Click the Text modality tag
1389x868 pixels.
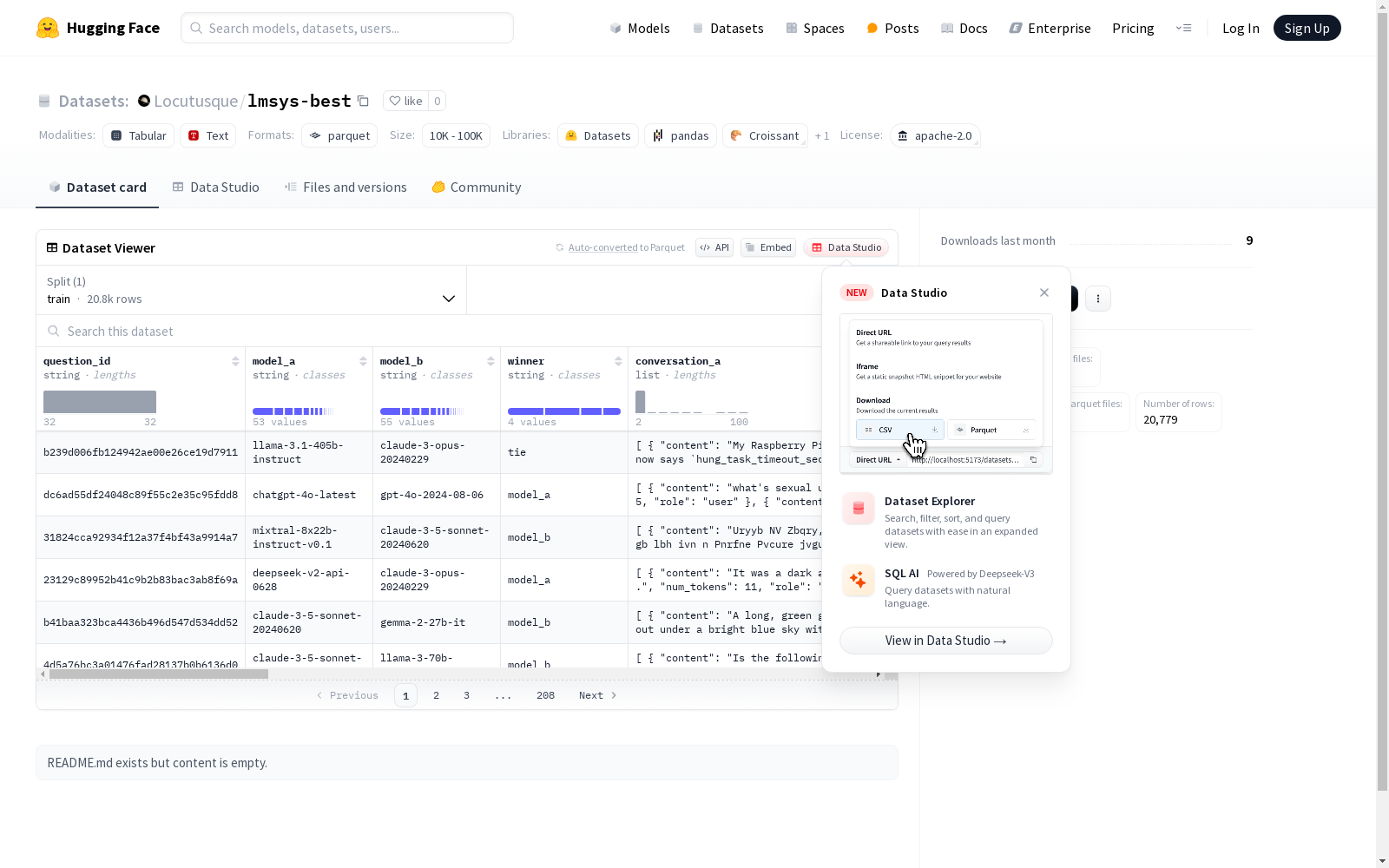tap(208, 135)
